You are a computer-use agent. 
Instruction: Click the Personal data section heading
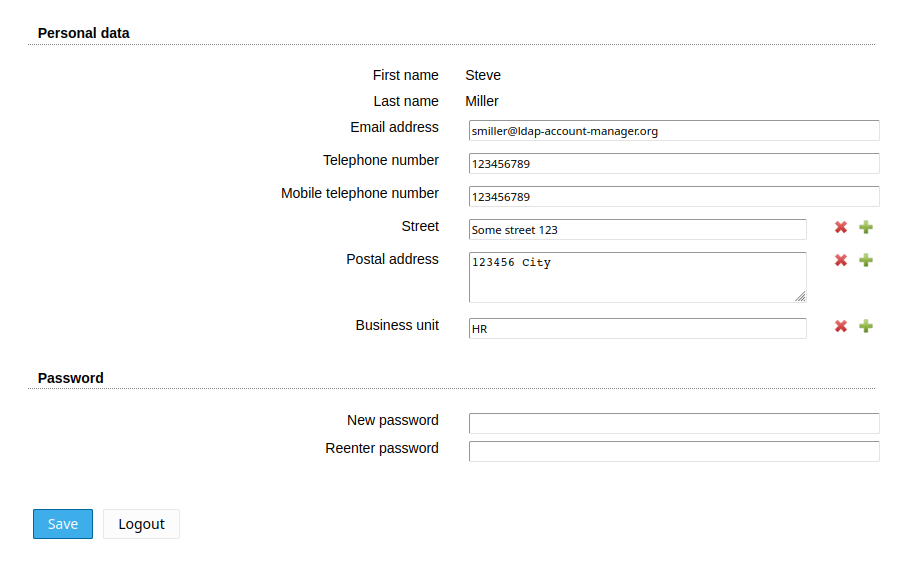(x=84, y=33)
